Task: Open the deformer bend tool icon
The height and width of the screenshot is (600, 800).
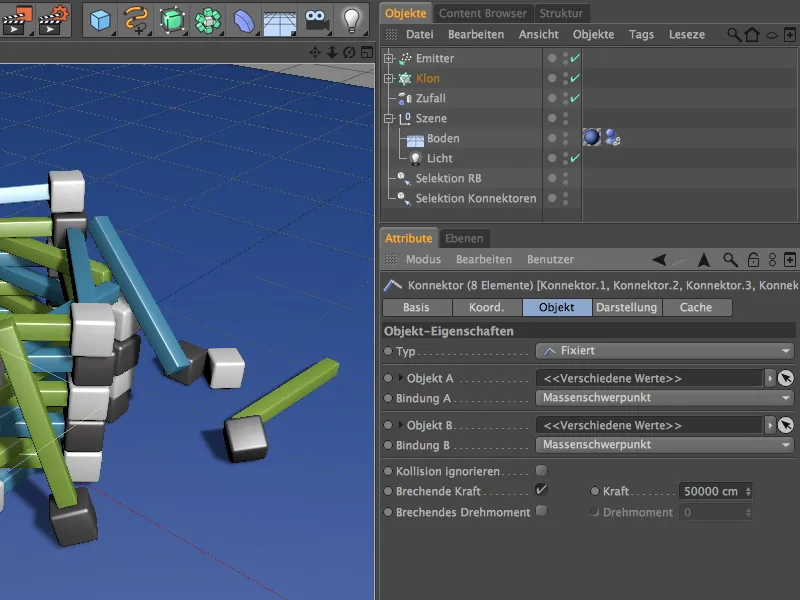Action: coord(244,21)
